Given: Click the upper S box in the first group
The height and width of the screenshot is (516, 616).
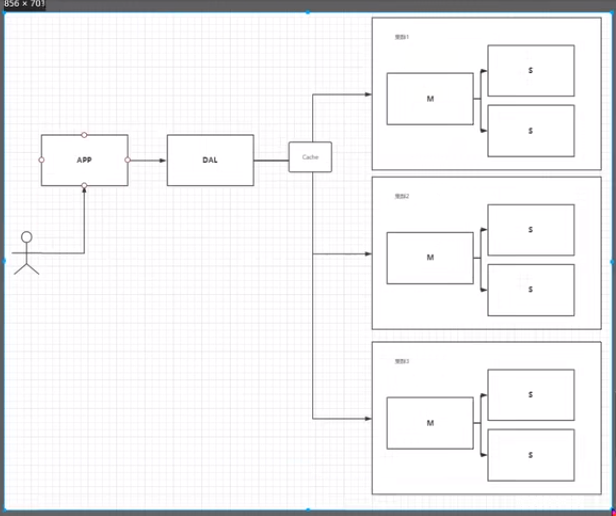Looking at the screenshot, I should click(x=531, y=71).
